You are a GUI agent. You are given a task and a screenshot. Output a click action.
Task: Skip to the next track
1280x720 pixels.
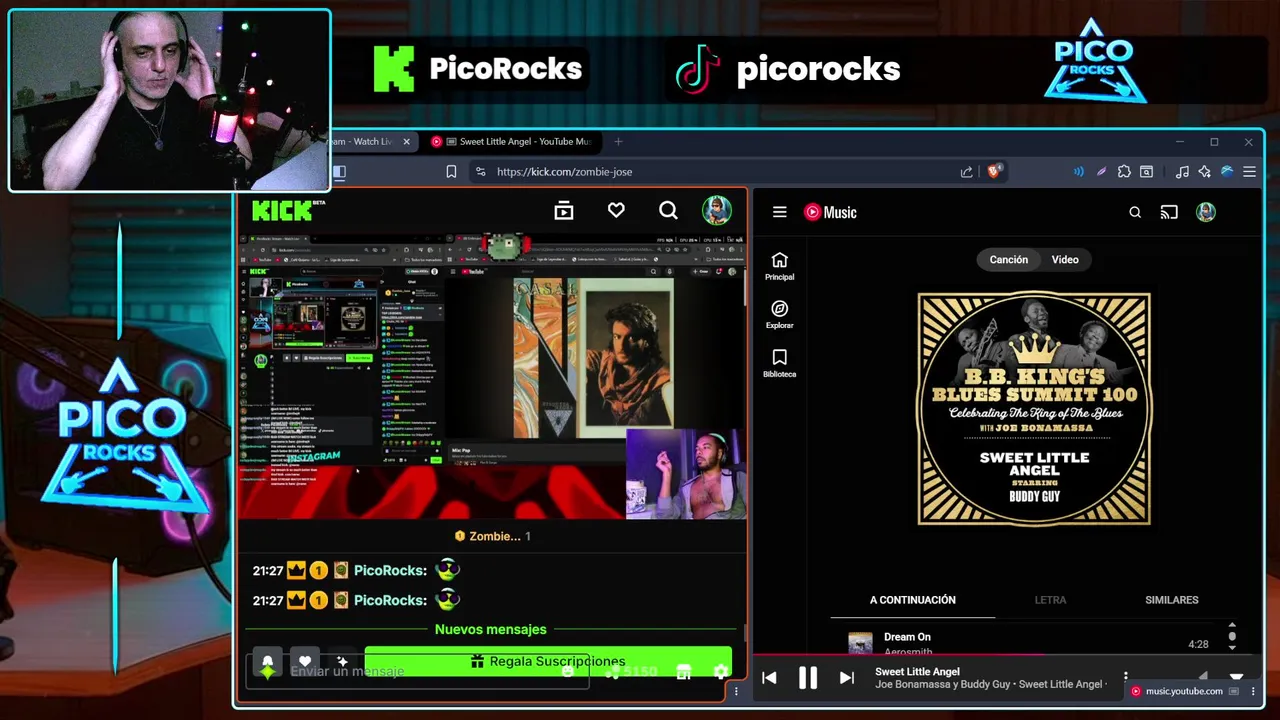[846, 678]
